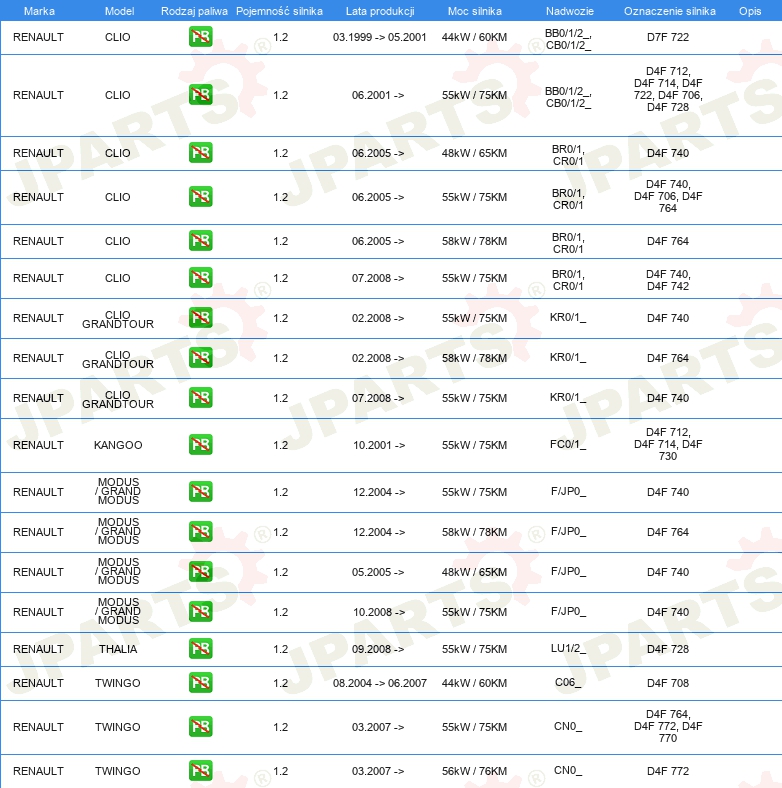Select the 08.2004 -> 06.2007 production years cell
Viewport: 782px width, 788px height.
[379, 683]
